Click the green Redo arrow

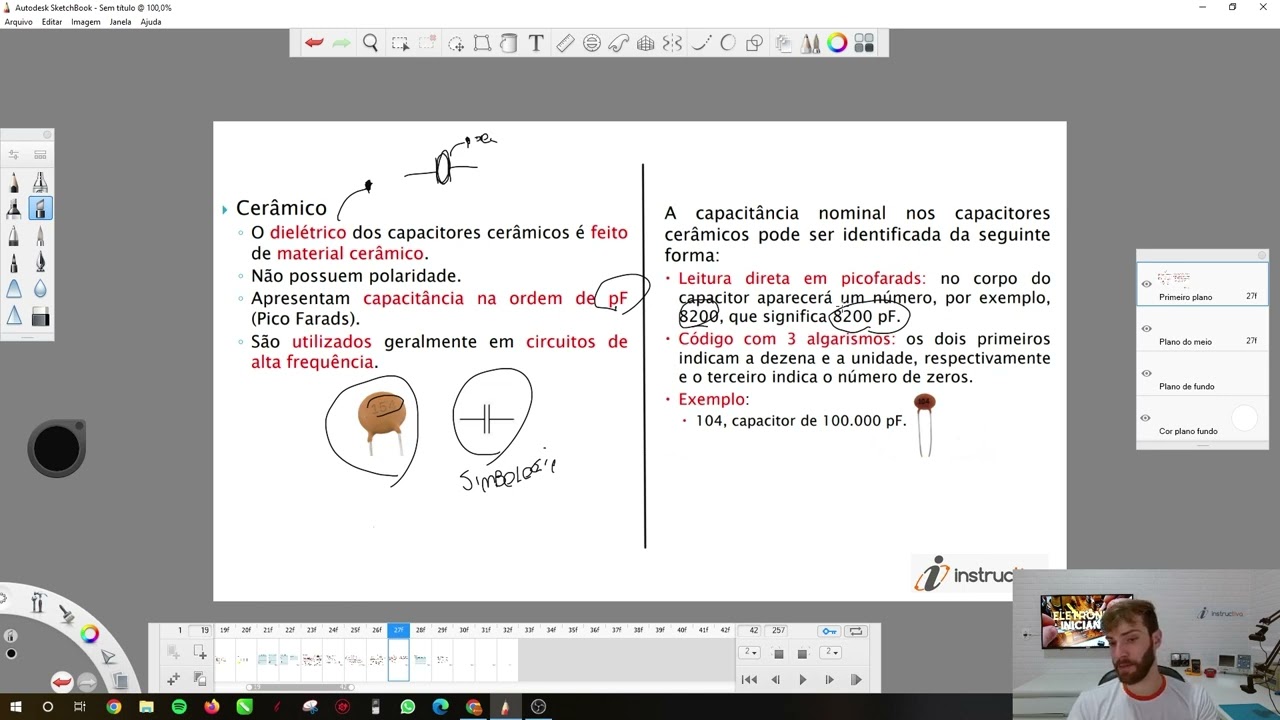click(x=342, y=43)
